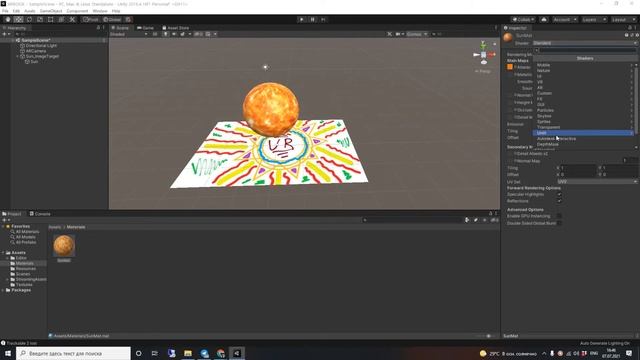Viewport: 640px width, 360px height.
Task: Uncheck Reflections checkbox
Action: click(559, 201)
